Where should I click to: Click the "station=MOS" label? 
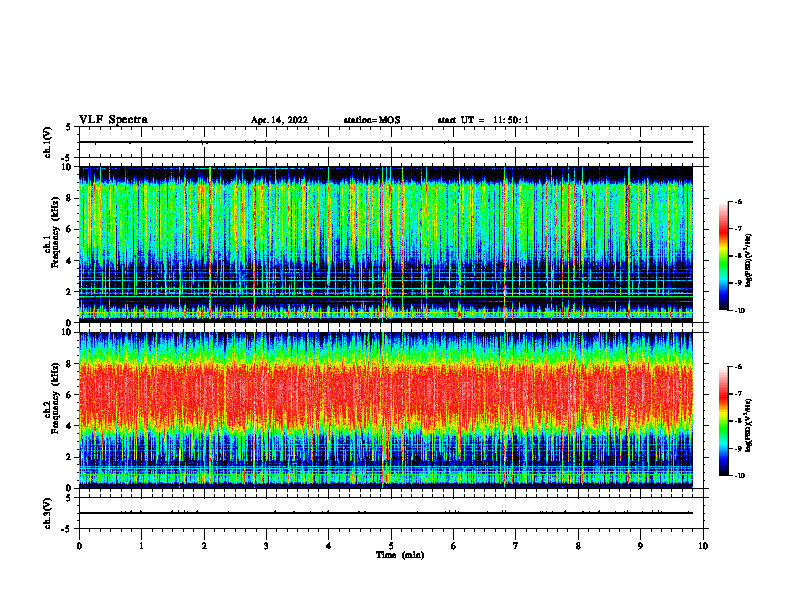(x=372, y=120)
